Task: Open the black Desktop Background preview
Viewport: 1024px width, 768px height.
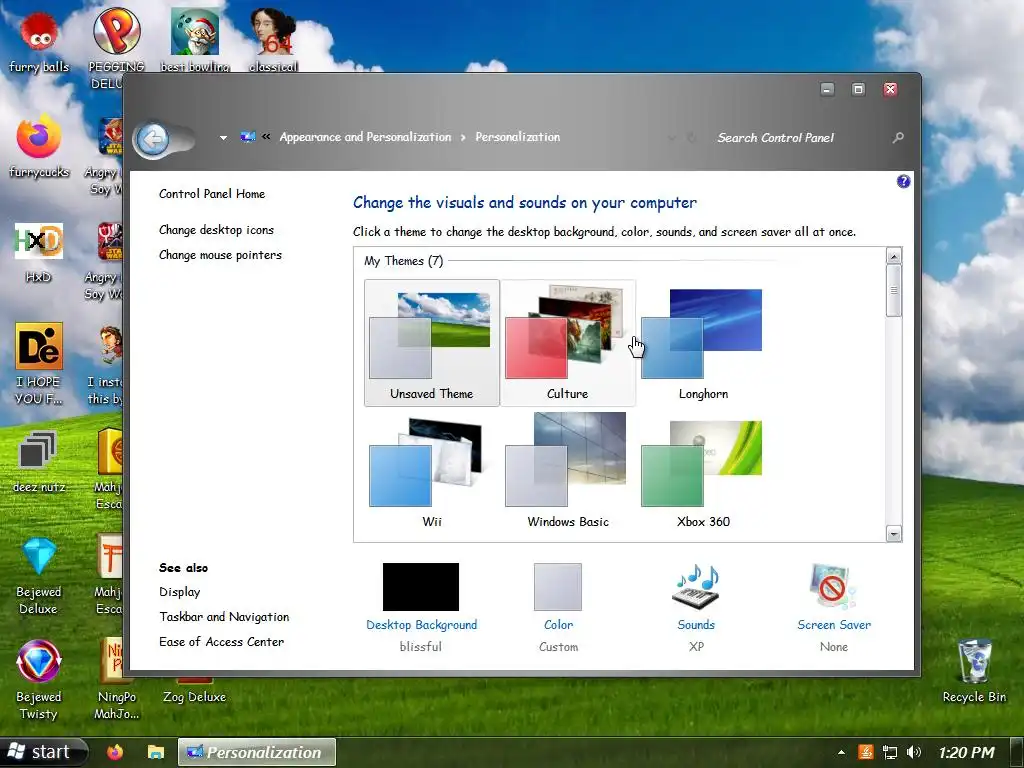Action: 421,586
